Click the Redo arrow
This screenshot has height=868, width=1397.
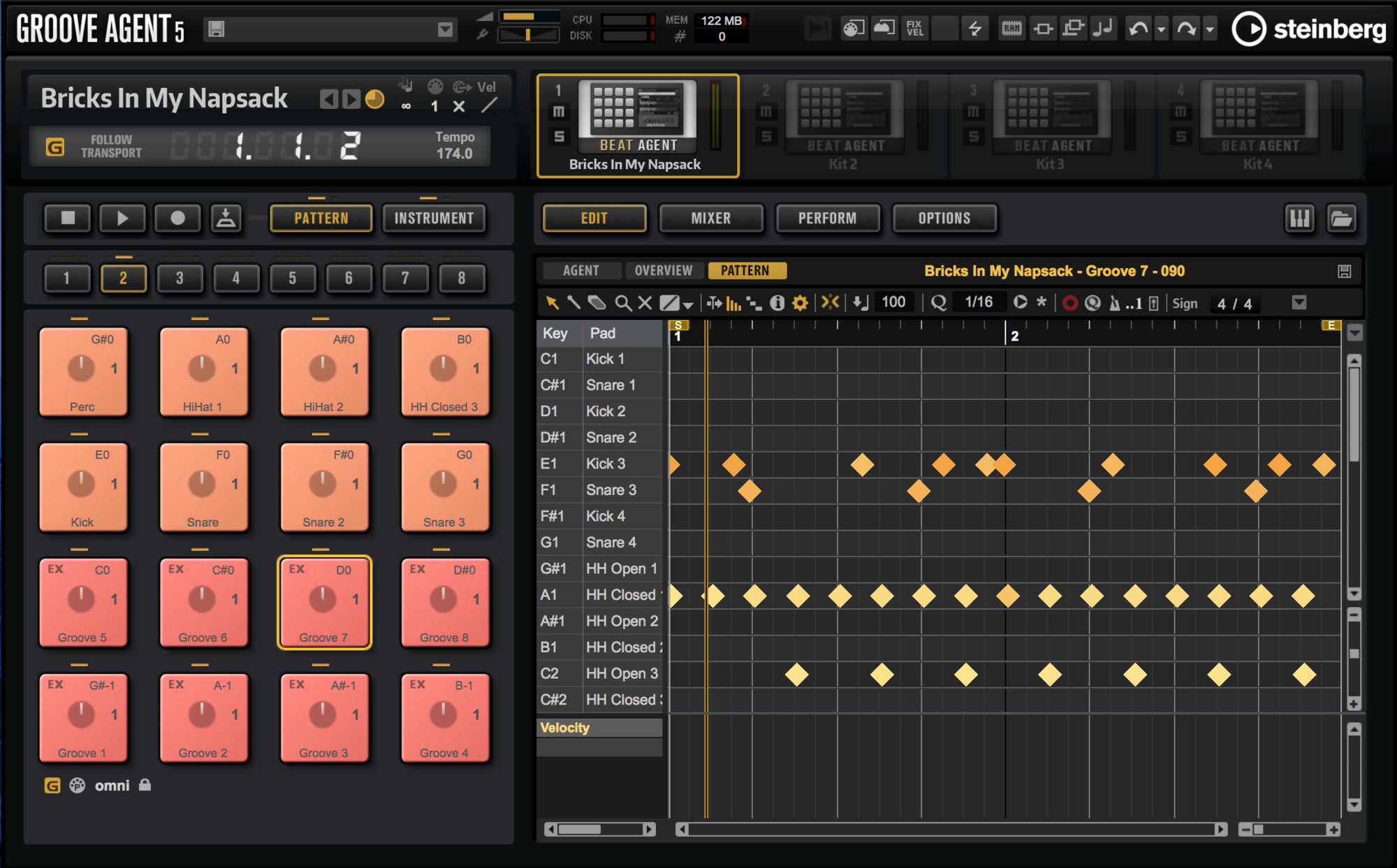1186,29
